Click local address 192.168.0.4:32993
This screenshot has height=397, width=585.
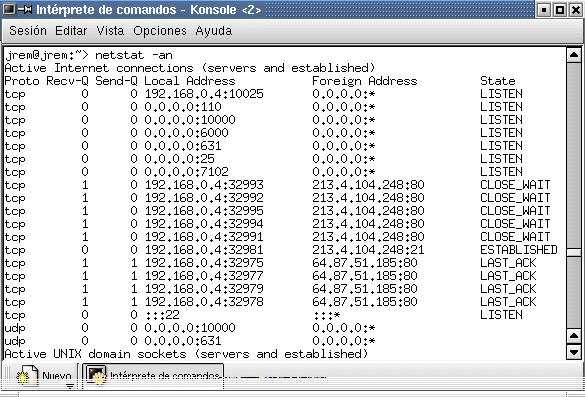(x=204, y=185)
